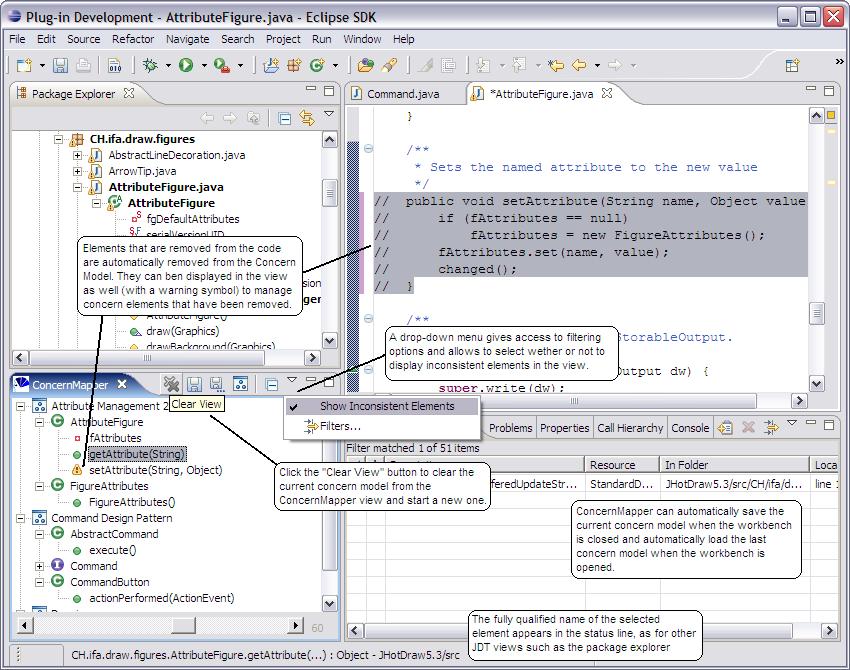Click the New Concern icon in ConcernMapper
The height and width of the screenshot is (670, 850).
240,384
